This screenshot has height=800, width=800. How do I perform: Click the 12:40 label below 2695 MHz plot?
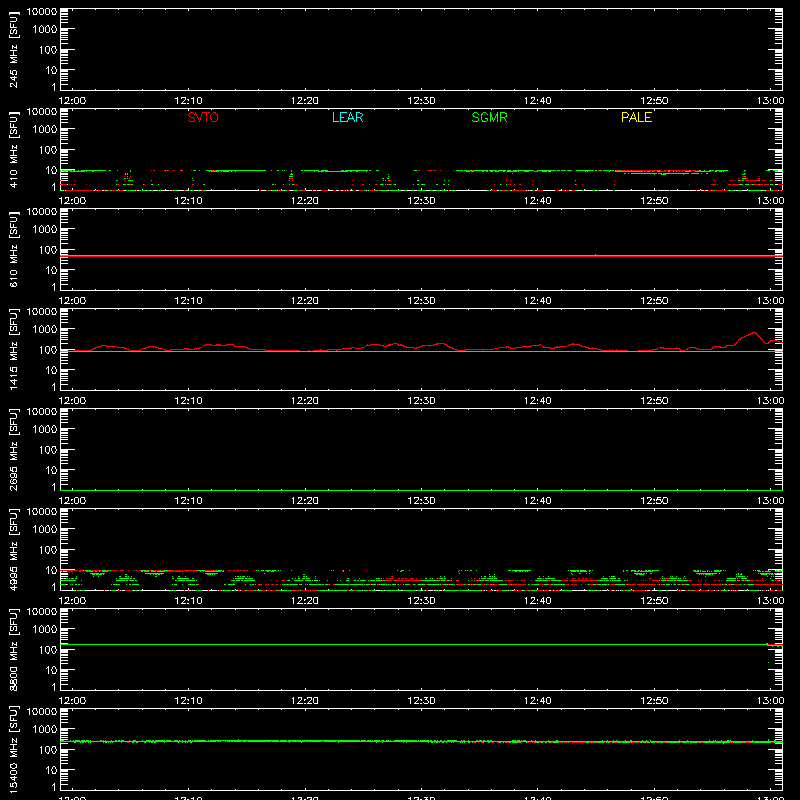click(x=538, y=501)
